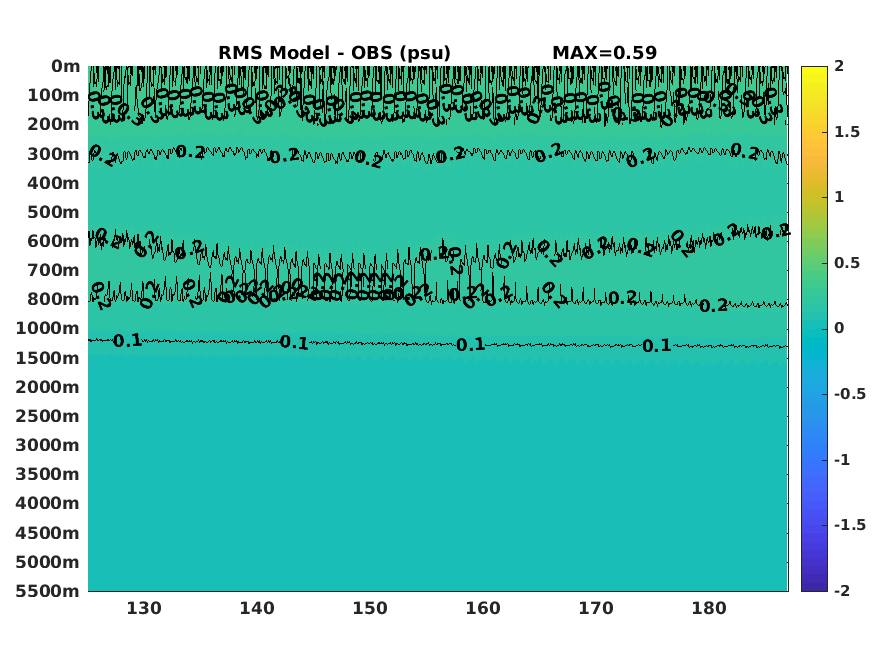Click the colorbar tick label '1.5'
This screenshot has height=656, width=875.
(847, 132)
